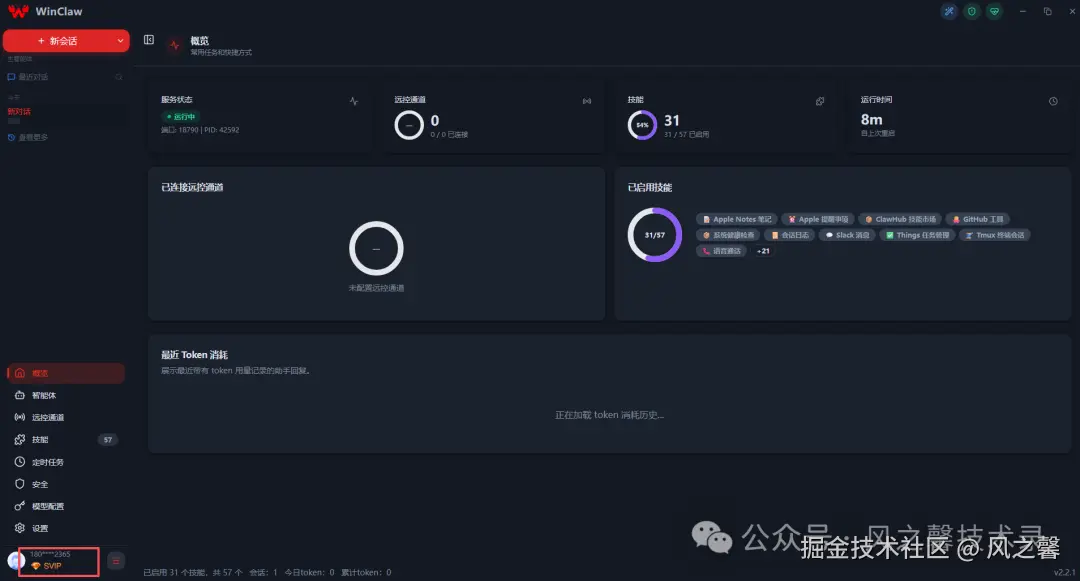Click 端口: 18790 | PID: 42592 text

point(200,130)
